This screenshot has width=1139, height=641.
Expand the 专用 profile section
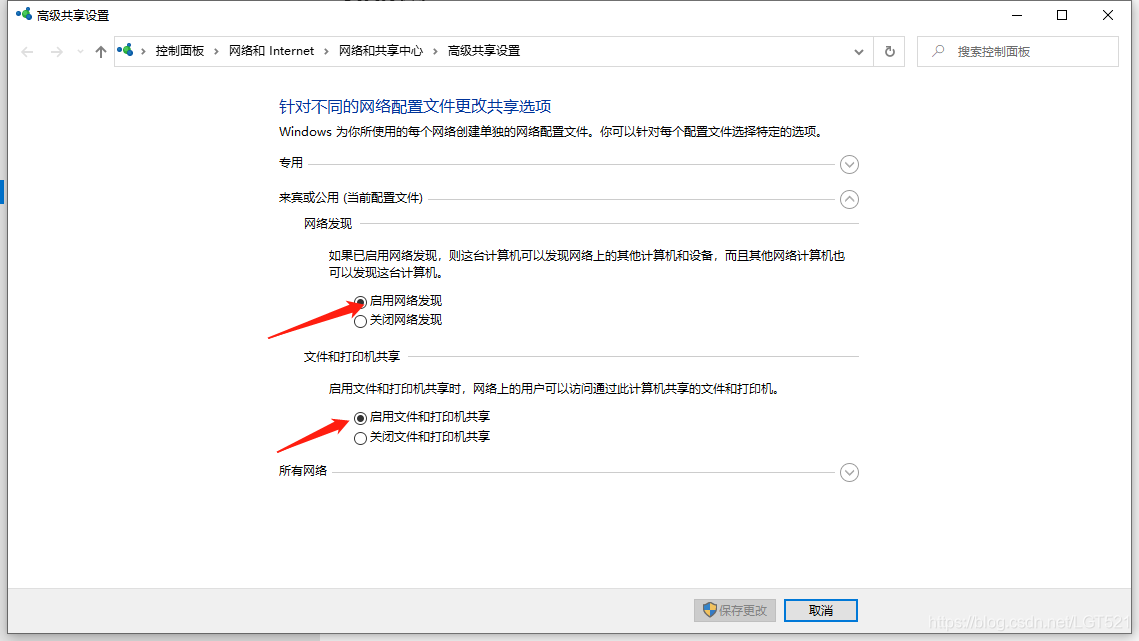click(849, 164)
